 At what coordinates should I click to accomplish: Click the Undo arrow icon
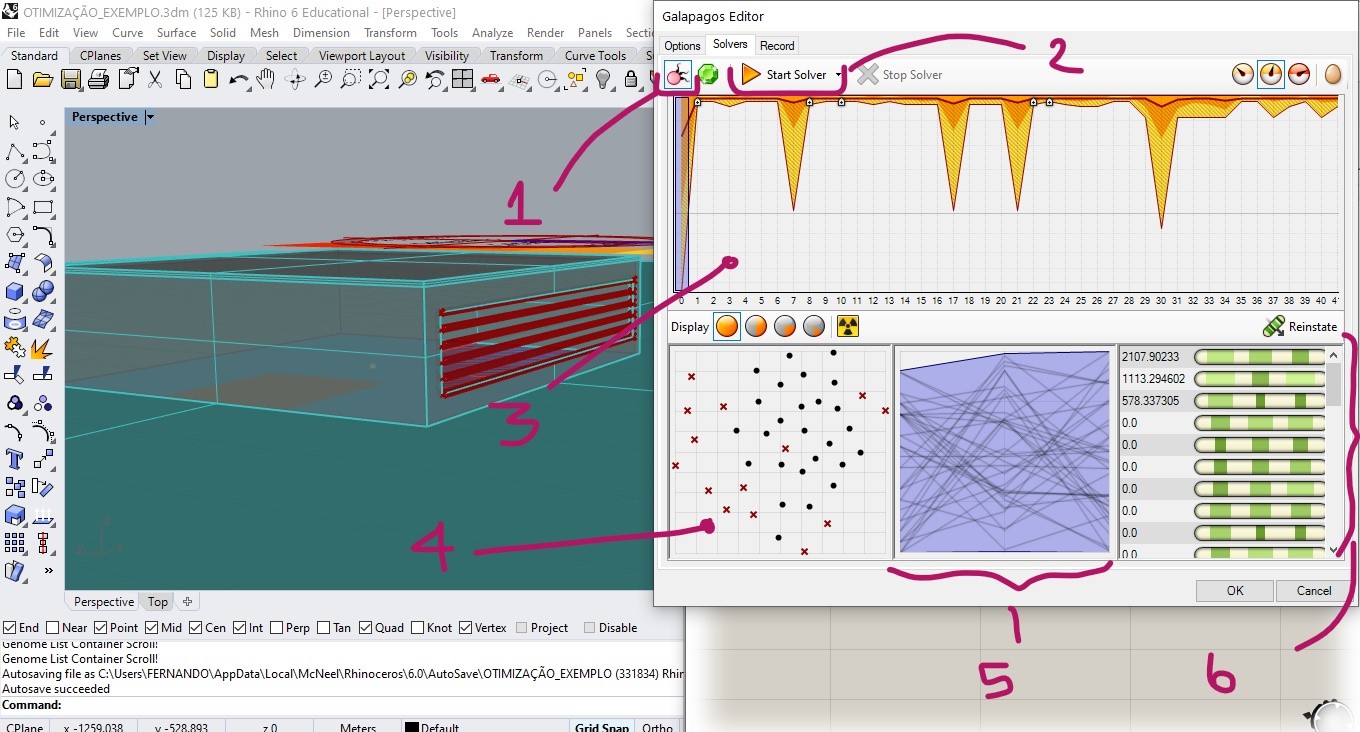238,80
